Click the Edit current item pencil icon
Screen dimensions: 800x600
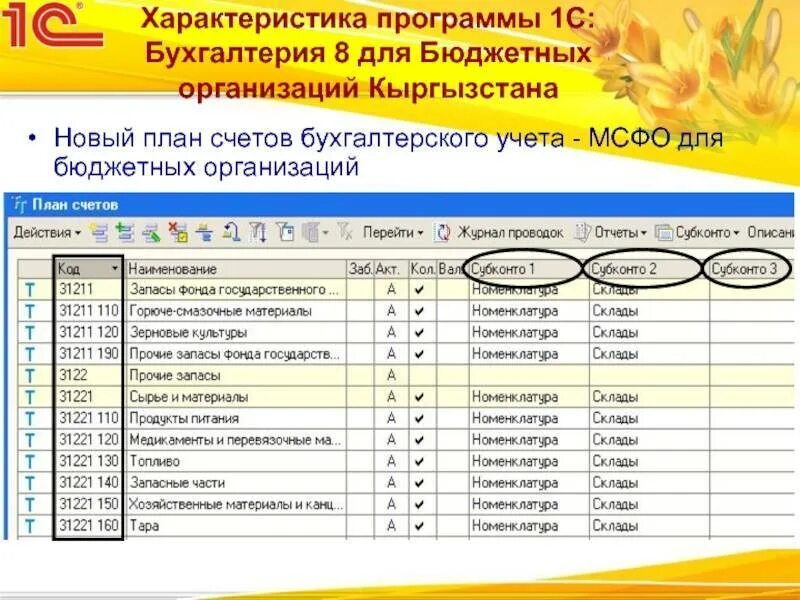coord(151,233)
